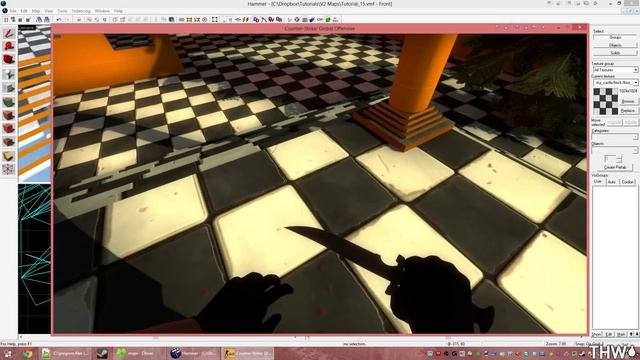Switch to the Counter-Strike taskbar button
Screen dimensions: 640x360
click(x=248, y=353)
